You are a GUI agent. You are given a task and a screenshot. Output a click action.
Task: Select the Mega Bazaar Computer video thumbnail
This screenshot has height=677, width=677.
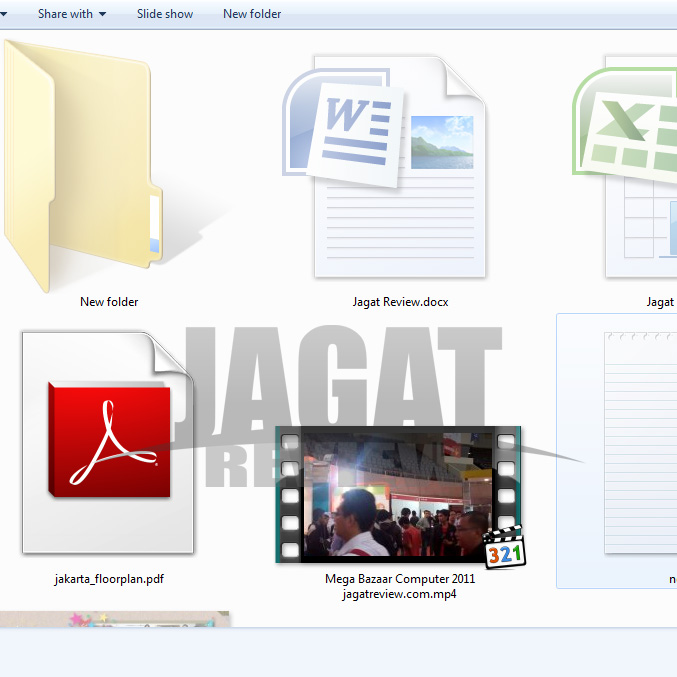coord(398,494)
